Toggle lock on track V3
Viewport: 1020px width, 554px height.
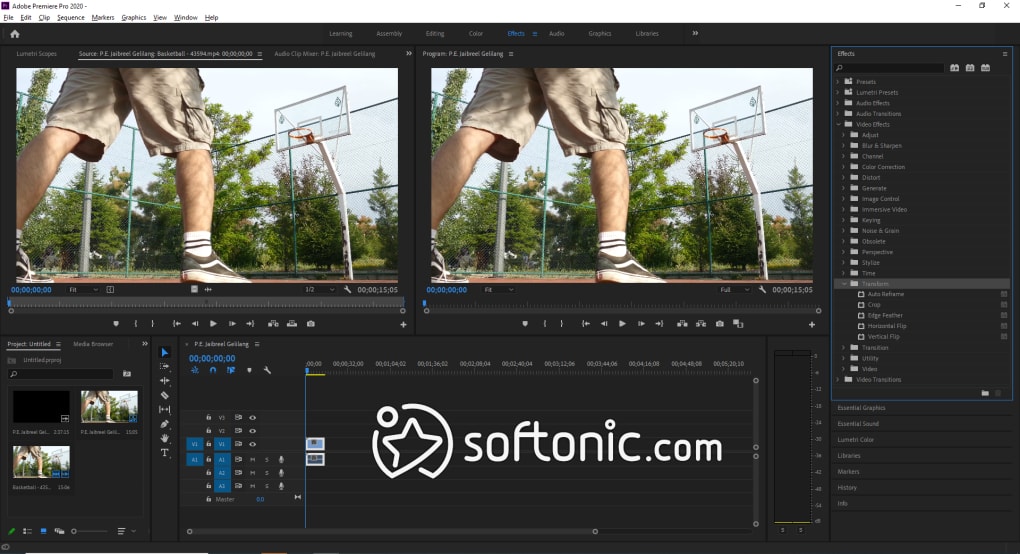[x=208, y=417]
